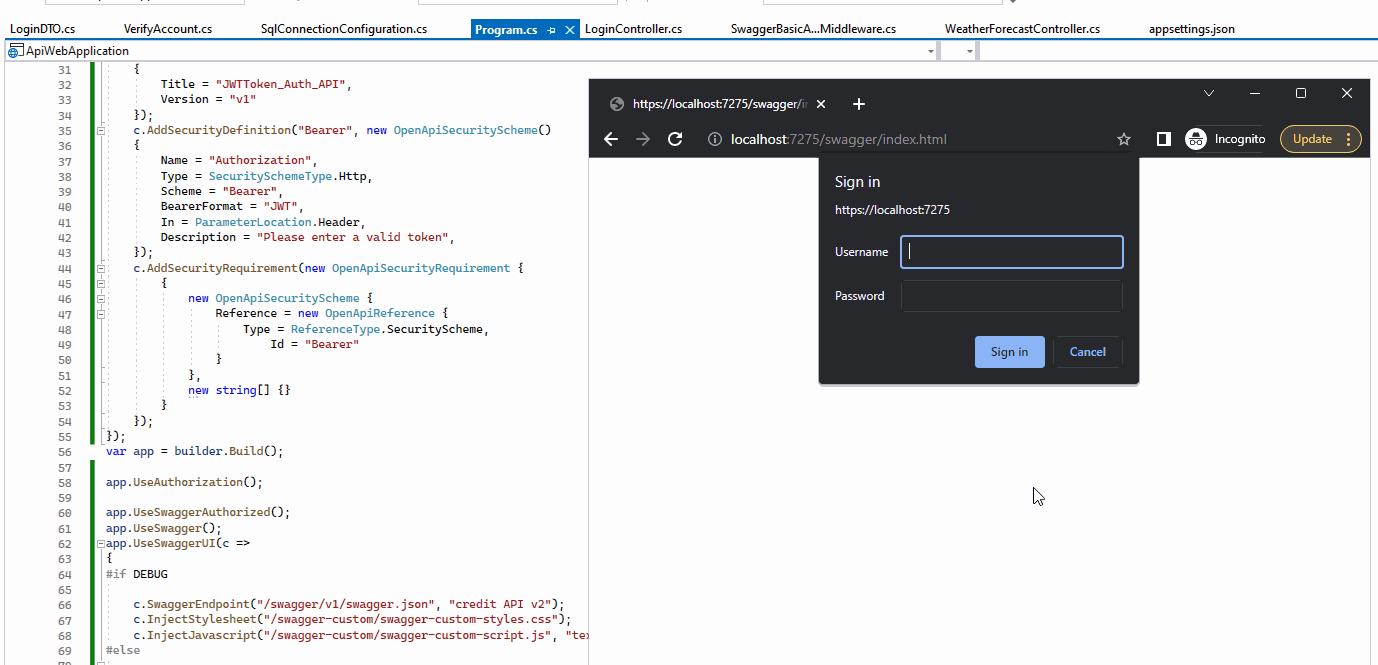Click the InjectStylesheet code line
Viewport: 1378px width, 665px height.
(x=353, y=619)
